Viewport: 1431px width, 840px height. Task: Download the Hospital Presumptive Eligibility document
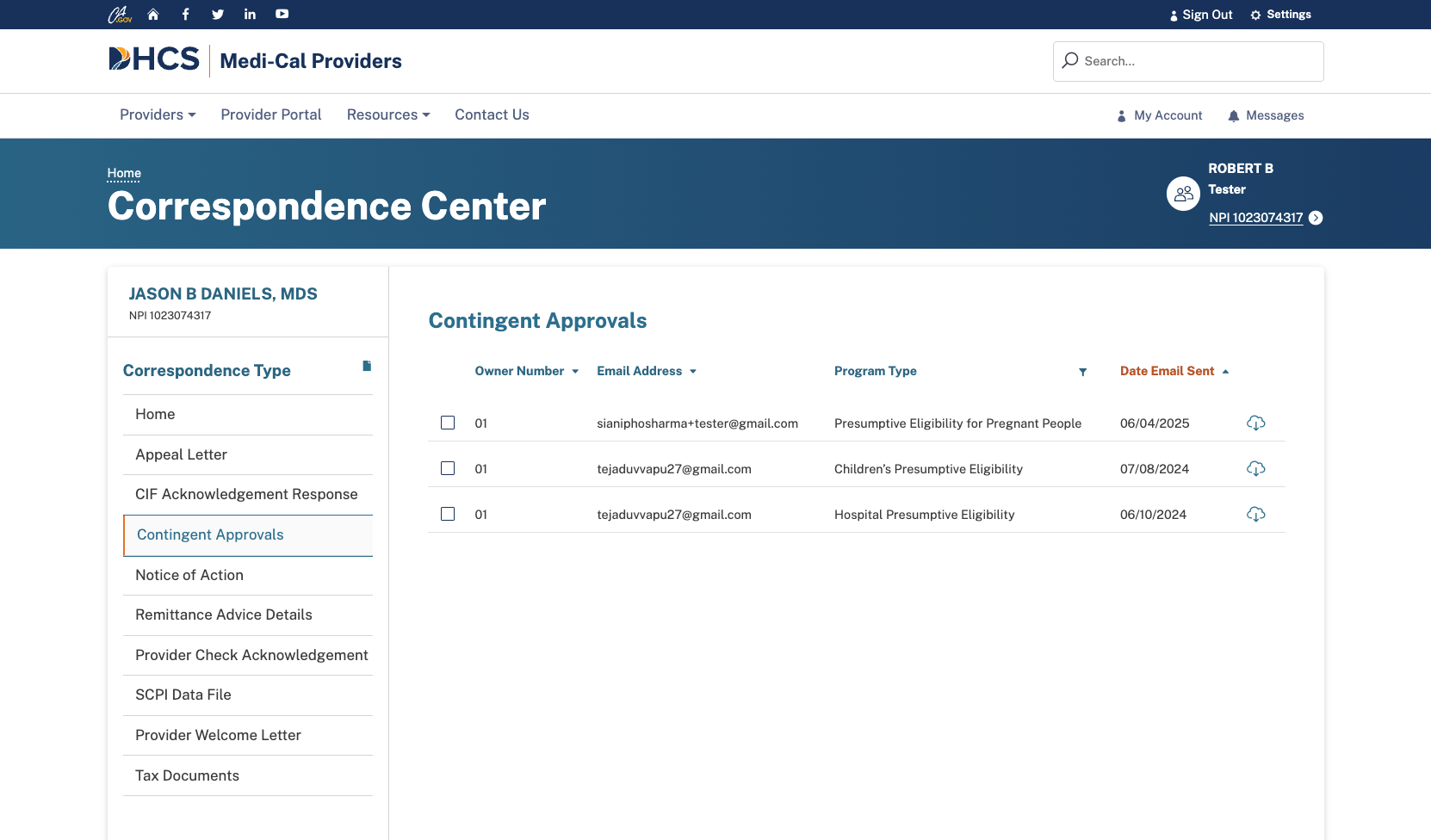pyautogui.click(x=1256, y=514)
